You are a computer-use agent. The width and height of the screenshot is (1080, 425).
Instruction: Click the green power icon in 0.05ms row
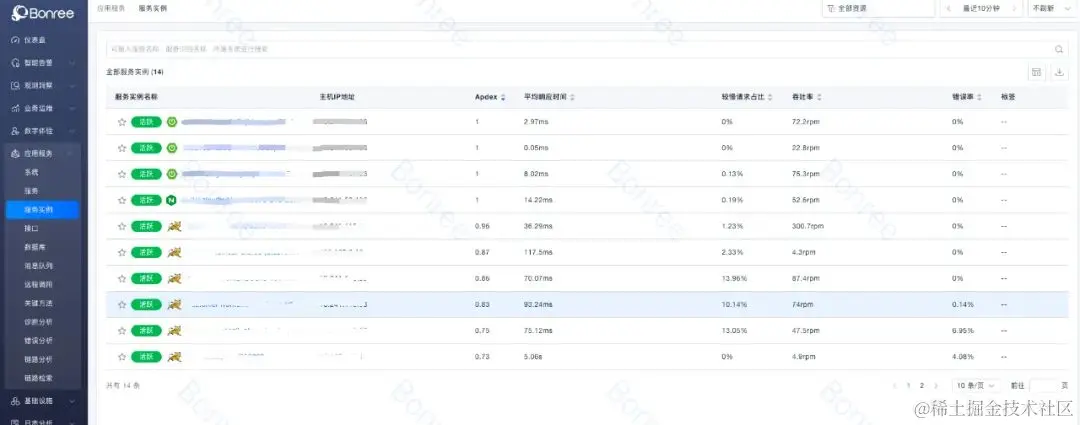pyautogui.click(x=172, y=148)
